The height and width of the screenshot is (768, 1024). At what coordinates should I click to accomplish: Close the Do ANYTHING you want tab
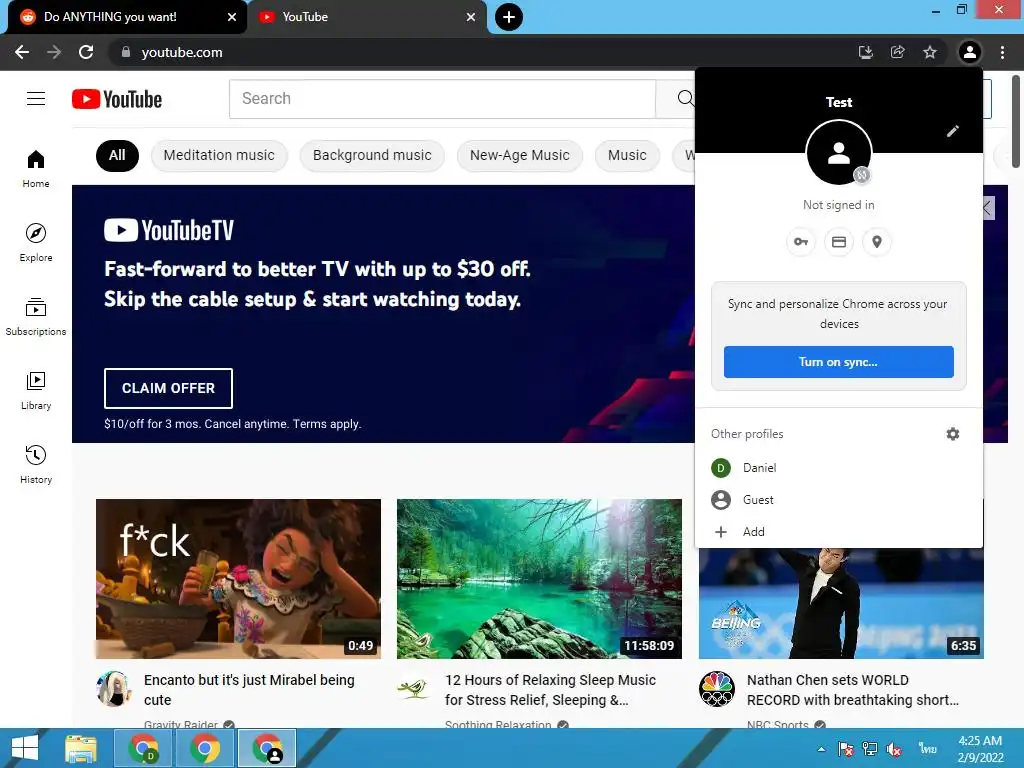click(232, 17)
